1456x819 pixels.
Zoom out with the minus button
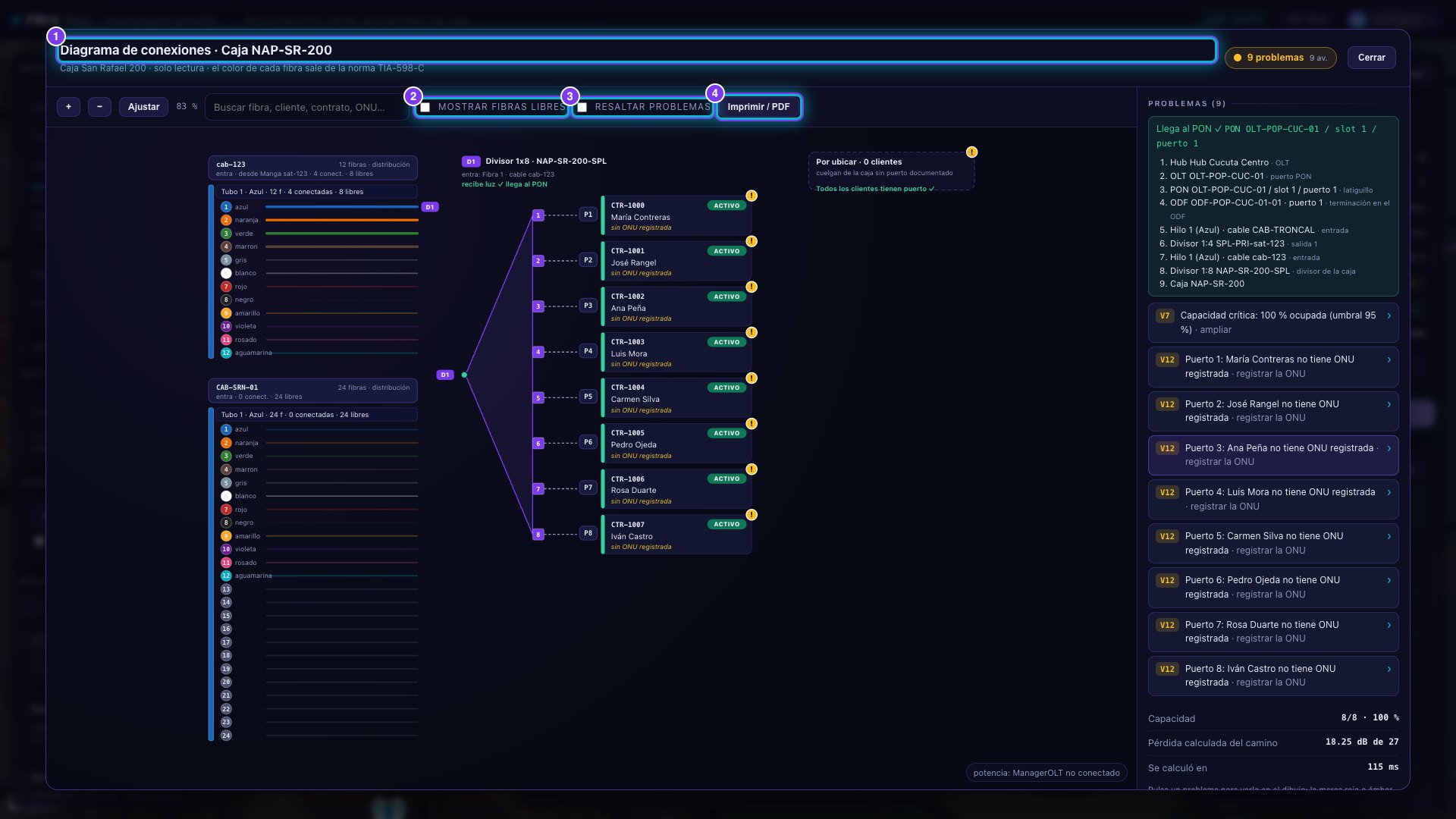click(99, 107)
